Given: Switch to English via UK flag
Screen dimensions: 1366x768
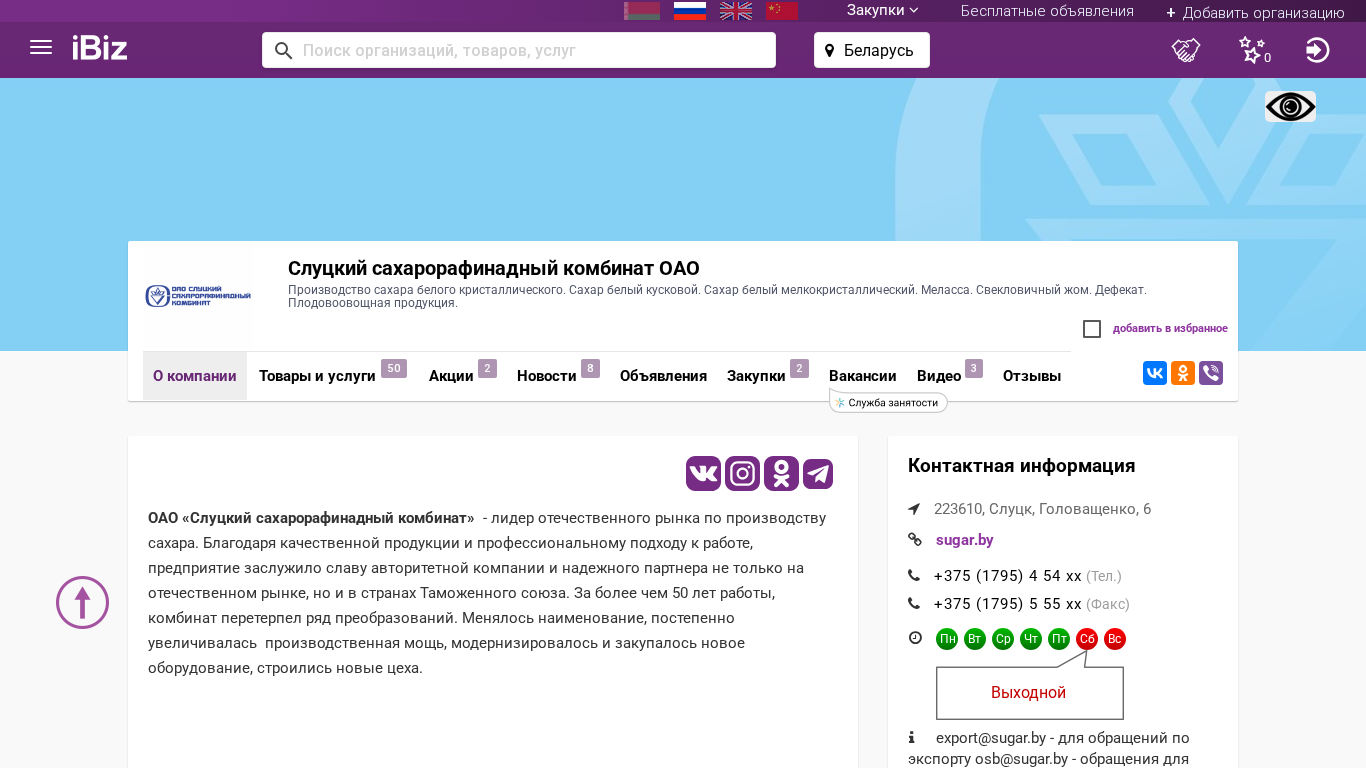Looking at the screenshot, I should pyautogui.click(x=736, y=11).
